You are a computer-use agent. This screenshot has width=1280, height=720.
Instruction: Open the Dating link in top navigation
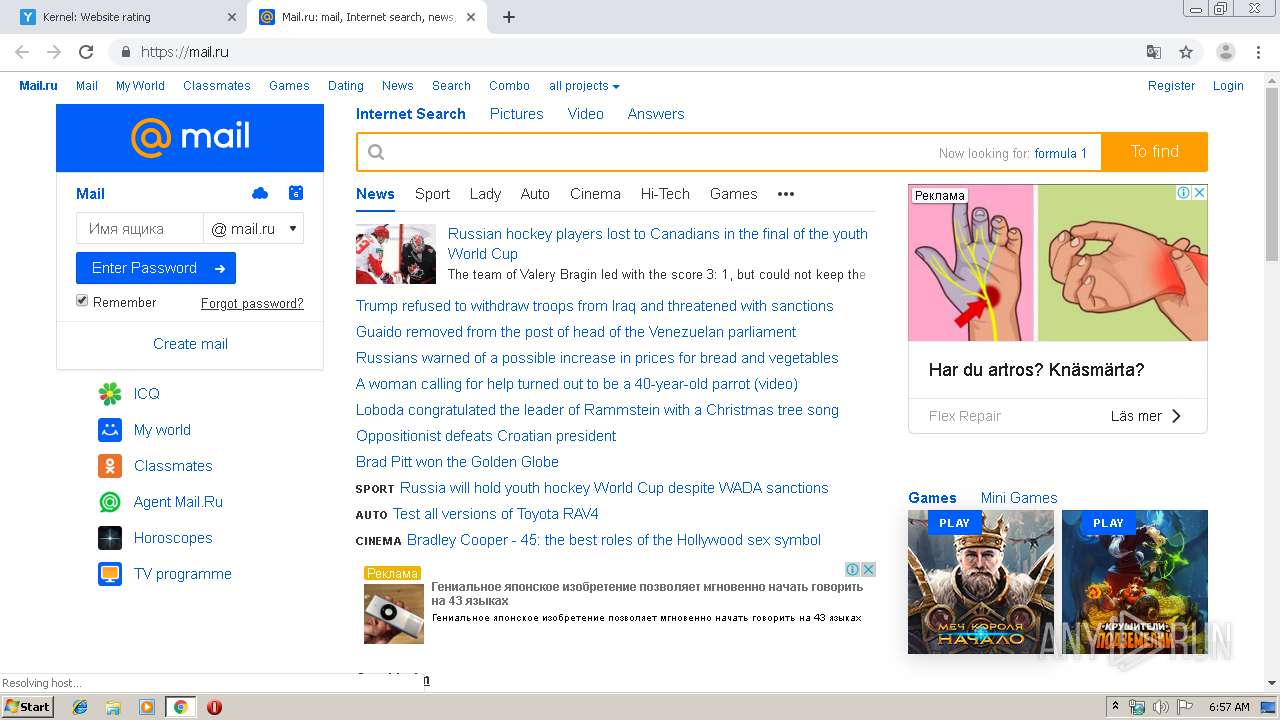pyautogui.click(x=346, y=86)
